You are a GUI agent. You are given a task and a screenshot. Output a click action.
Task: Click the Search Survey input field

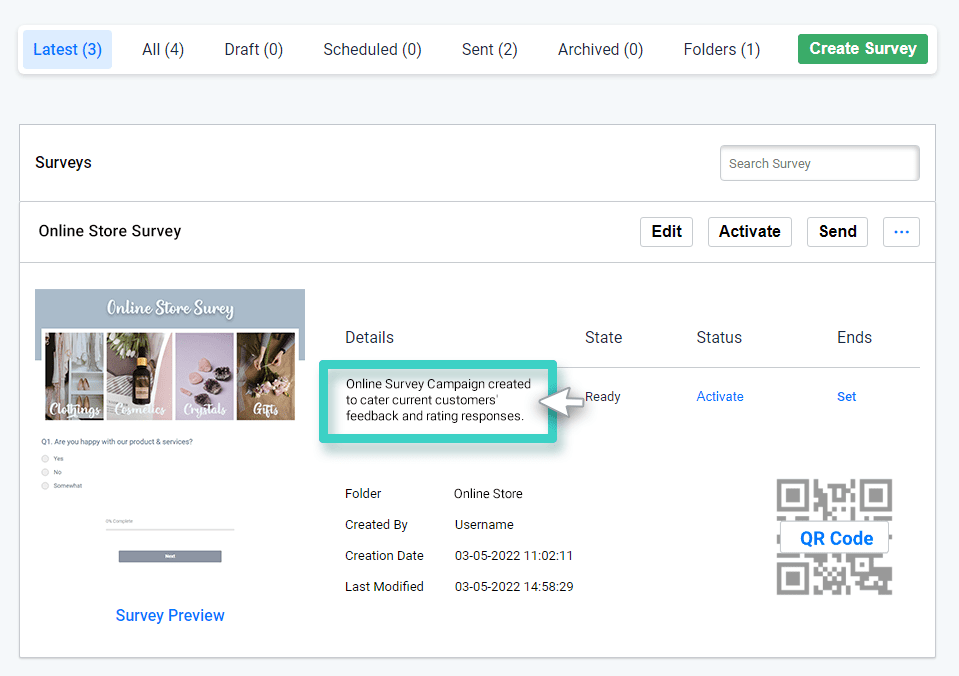(x=818, y=163)
